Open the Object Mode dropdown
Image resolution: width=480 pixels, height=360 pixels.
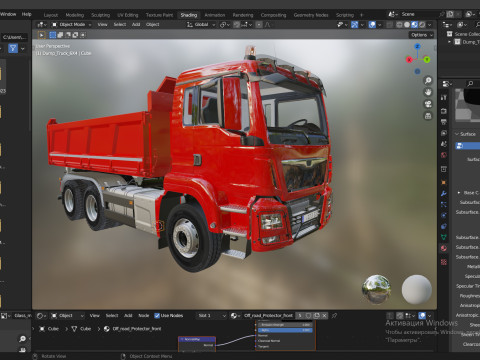tap(71, 24)
